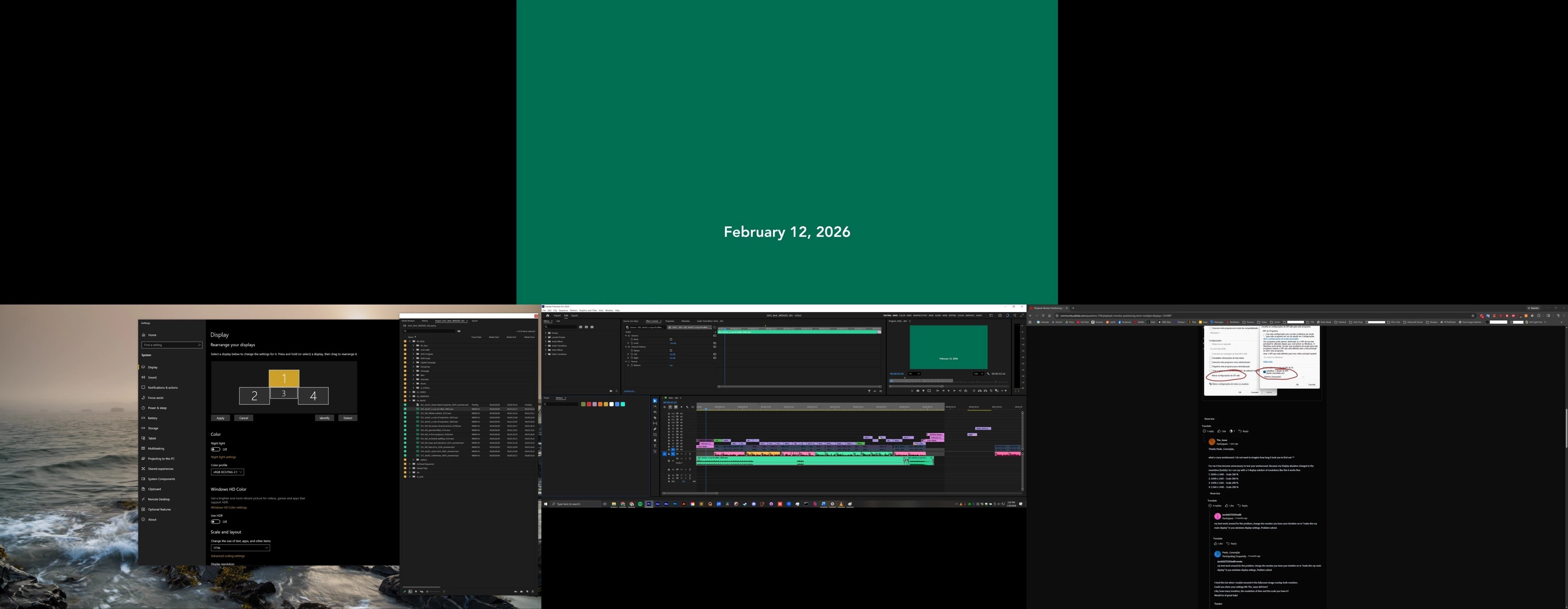Check the Mute checkbox under Volume
The width and height of the screenshot is (1568, 609).
point(671,339)
